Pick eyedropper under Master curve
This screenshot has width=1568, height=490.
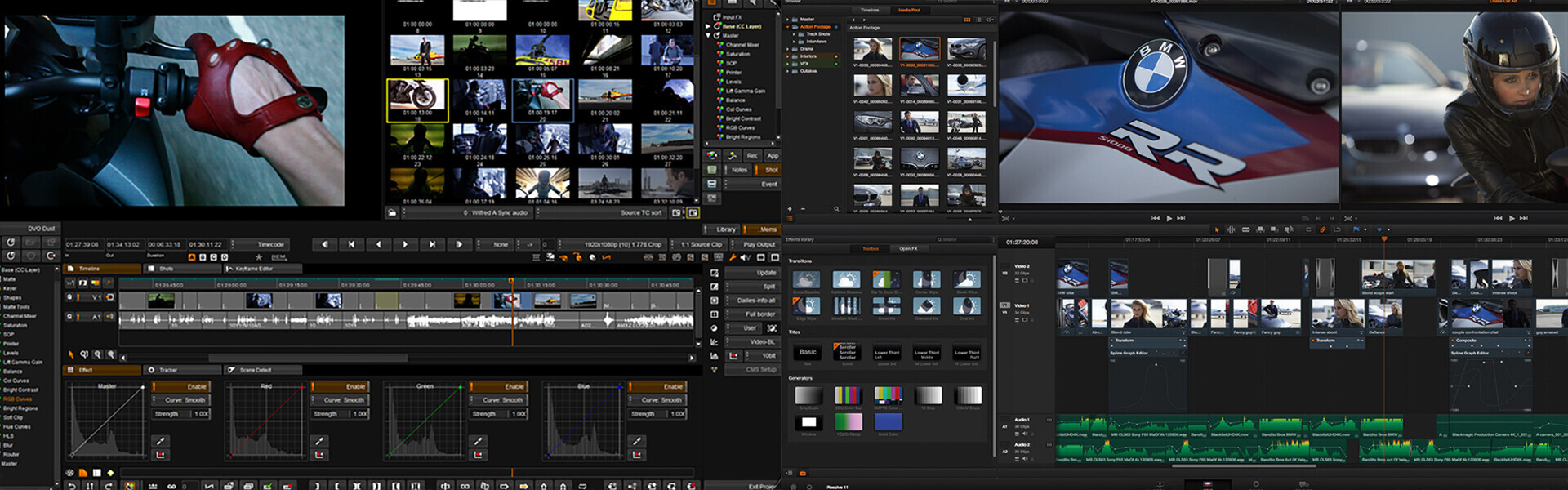(x=161, y=441)
